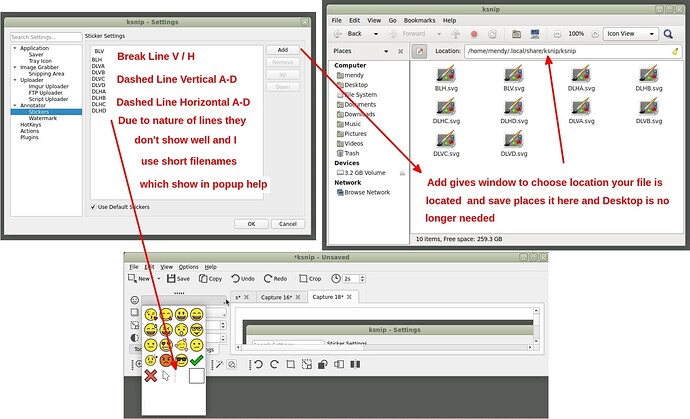Collapse the Uploader tree node
This screenshot has width=690, height=419.
click(x=15, y=80)
